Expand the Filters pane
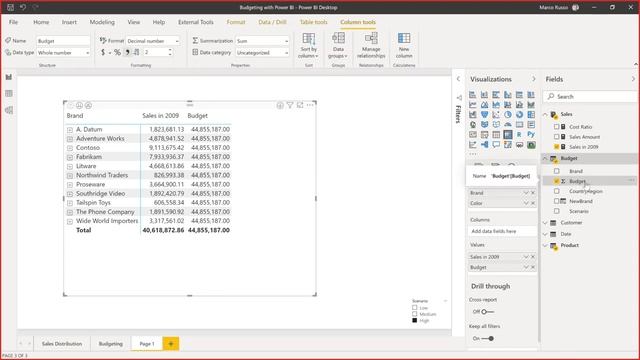The height and width of the screenshot is (360, 640). coord(458,79)
